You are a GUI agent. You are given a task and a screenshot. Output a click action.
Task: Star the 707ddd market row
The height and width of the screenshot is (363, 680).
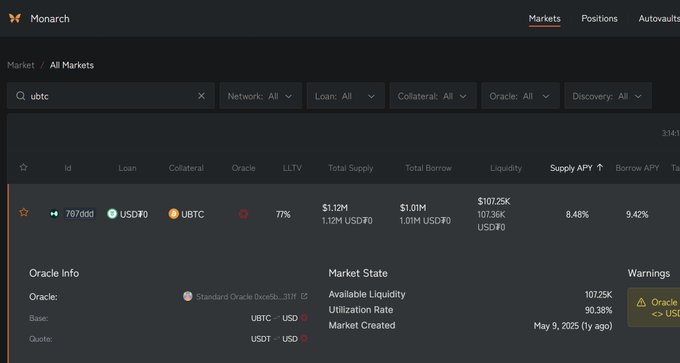[x=23, y=213]
